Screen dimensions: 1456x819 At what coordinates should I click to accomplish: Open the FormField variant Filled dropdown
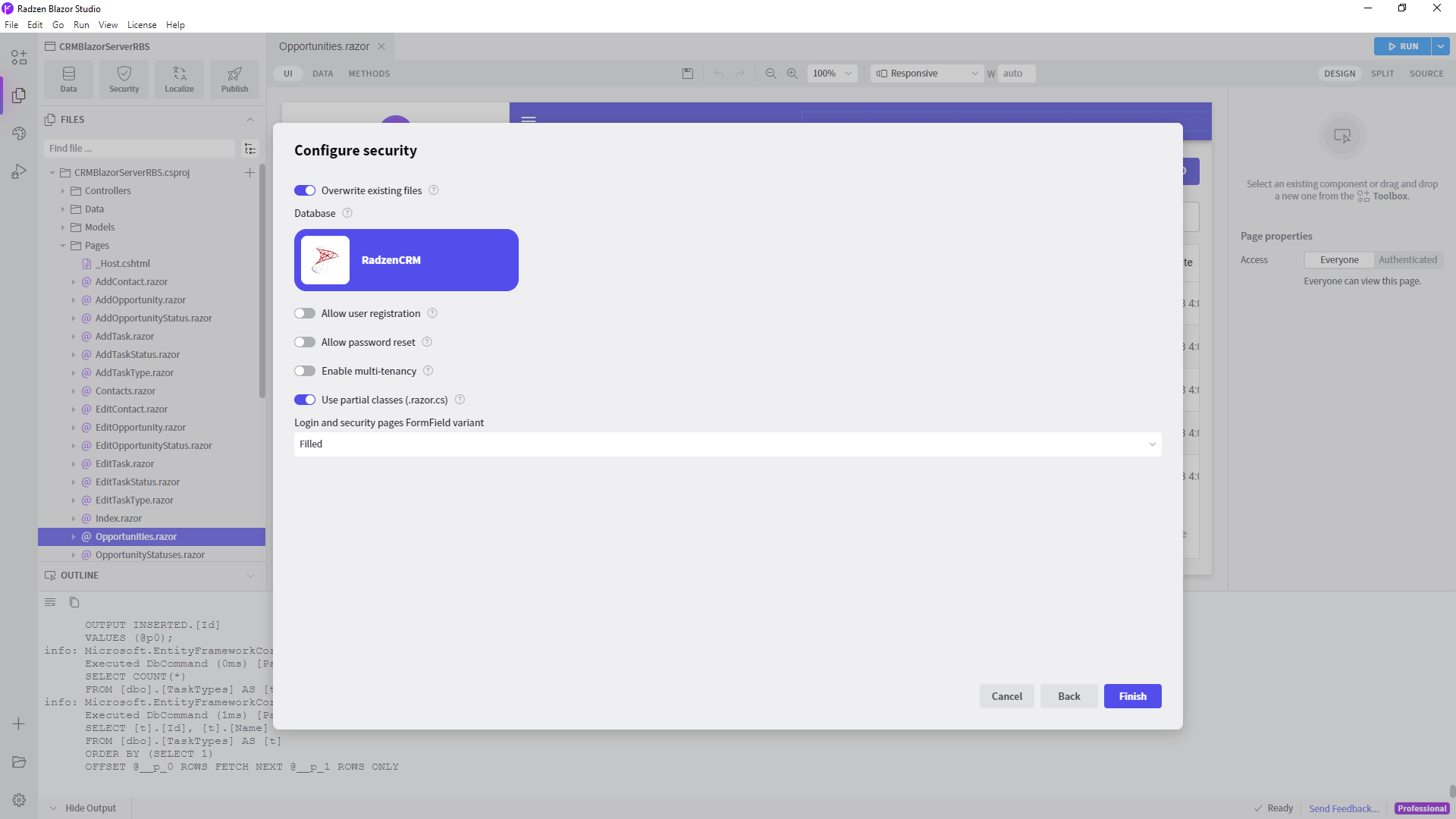[x=728, y=444]
